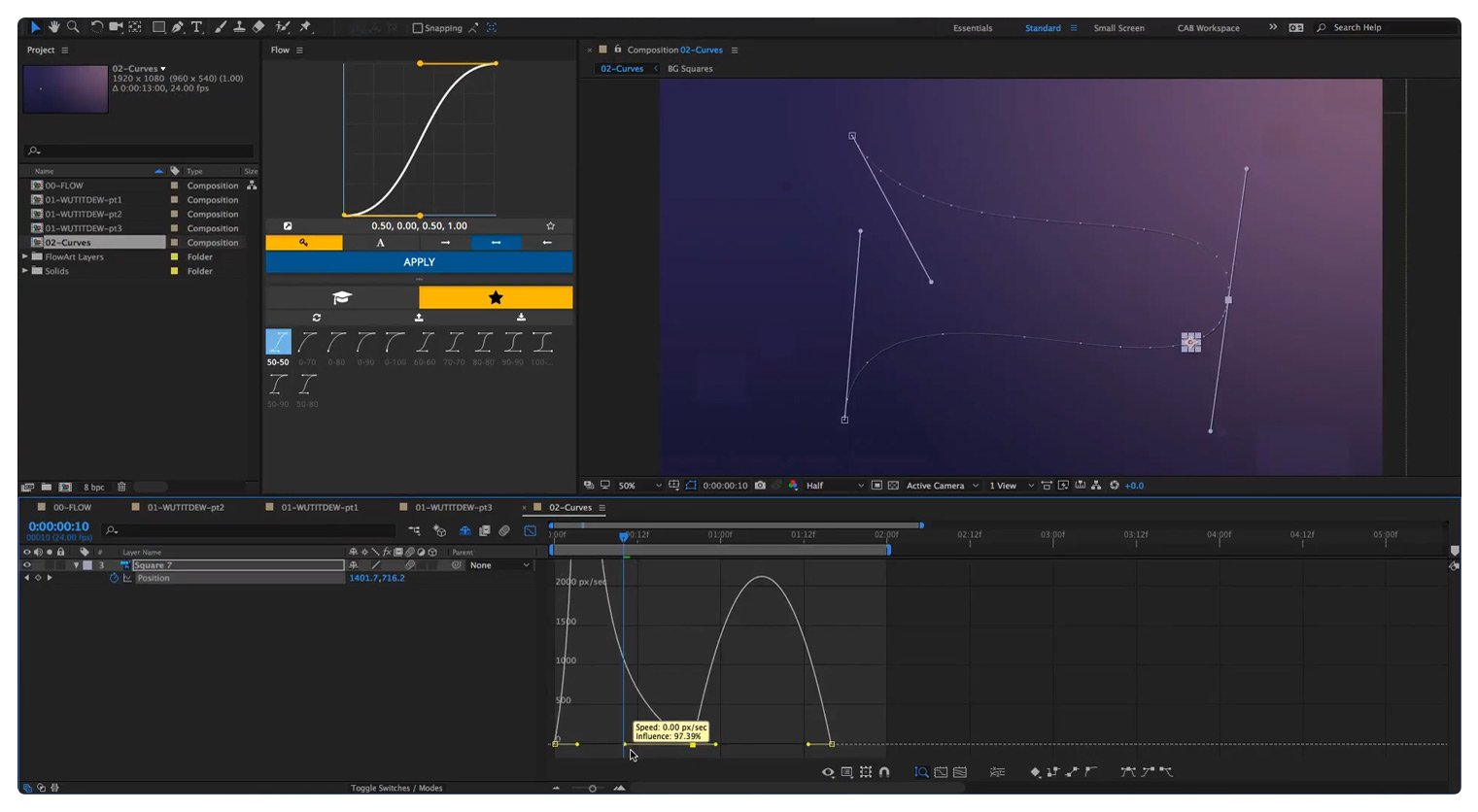Select the 50-50 curve preset thumbnail
Screen dimensions: 1478x812
pyautogui.click(x=277, y=342)
